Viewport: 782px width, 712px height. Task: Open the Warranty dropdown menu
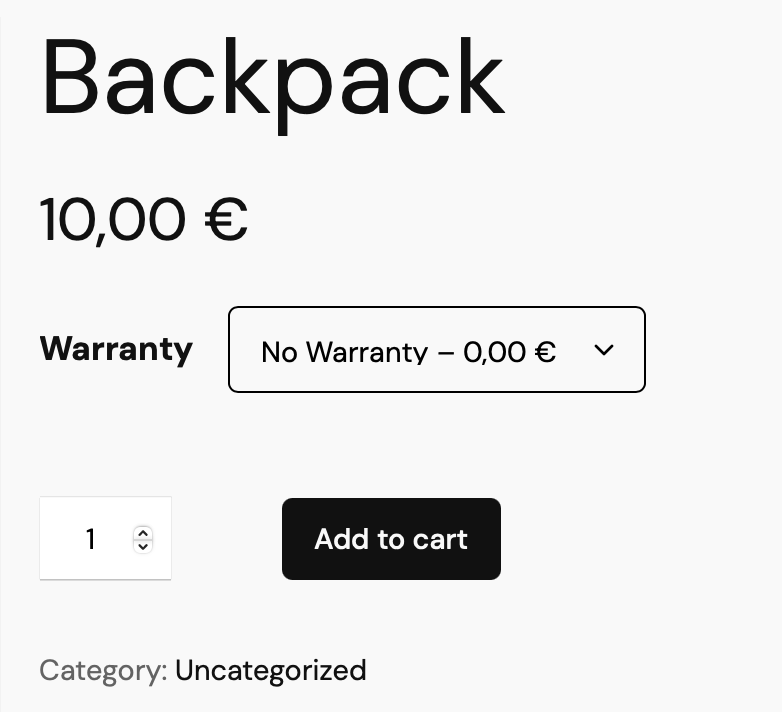click(436, 350)
